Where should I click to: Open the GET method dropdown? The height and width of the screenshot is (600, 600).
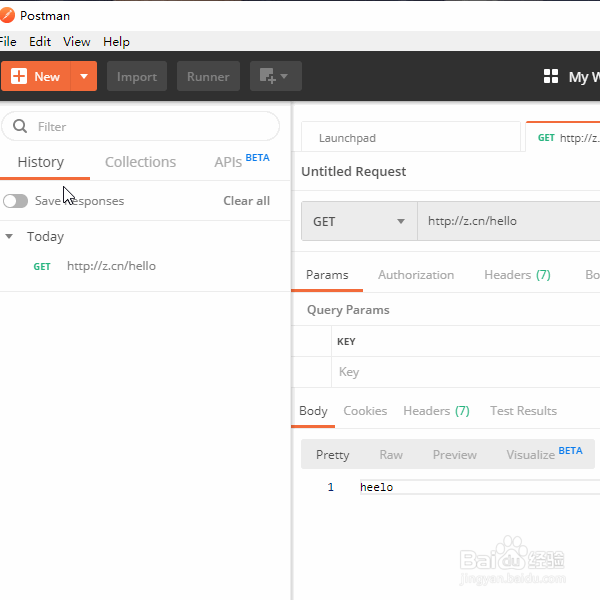(x=359, y=221)
